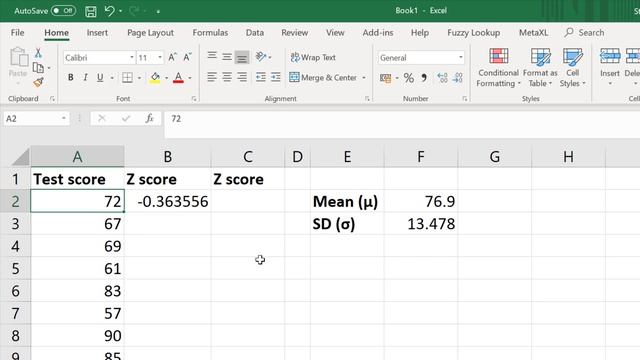The image size is (640, 360).
Task: Toggle Wrap Text
Action: click(313, 58)
